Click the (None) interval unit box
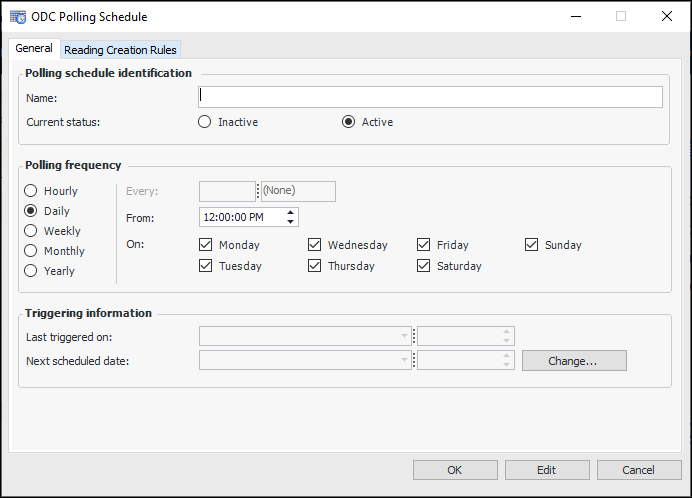Viewport: 692px width, 498px height. 297,191
